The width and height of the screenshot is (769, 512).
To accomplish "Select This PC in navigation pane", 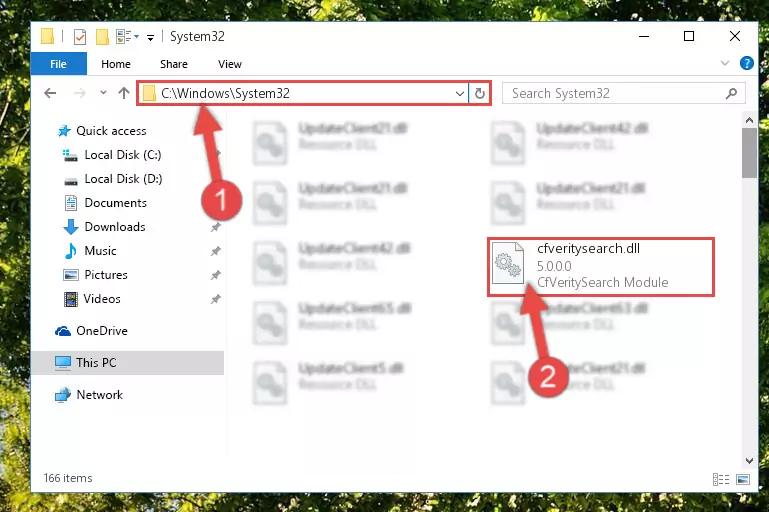I will (128, 363).
